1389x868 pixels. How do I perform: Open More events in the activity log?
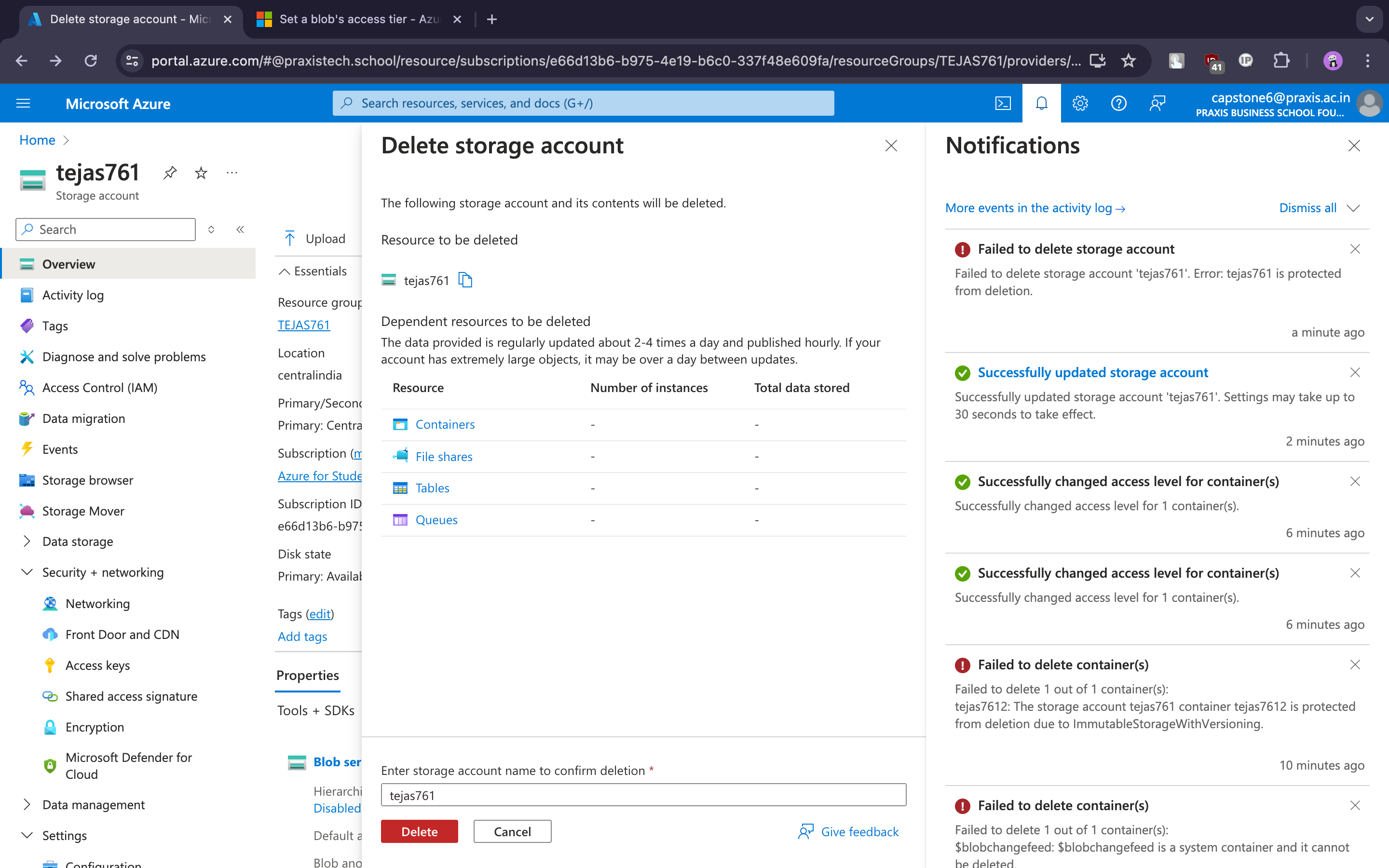1035,208
